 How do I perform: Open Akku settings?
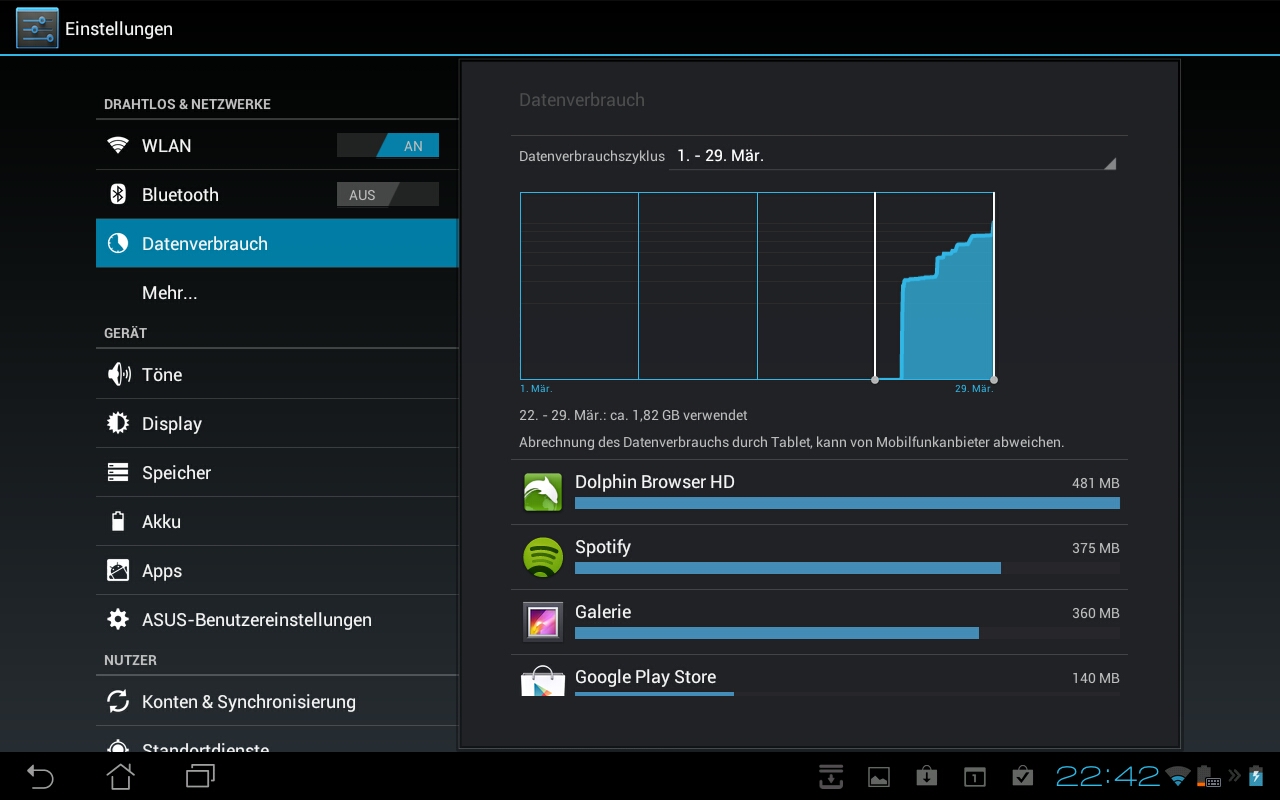point(277,521)
